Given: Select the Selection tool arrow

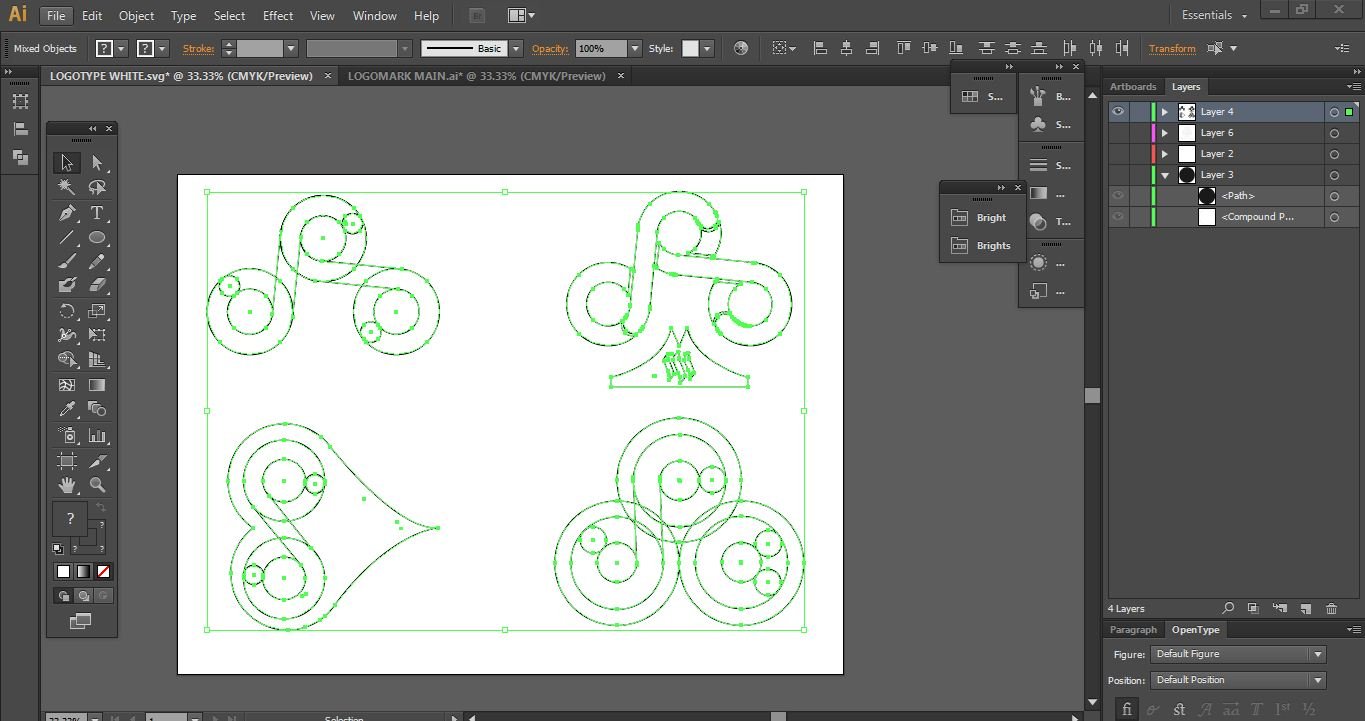Looking at the screenshot, I should tap(66, 163).
